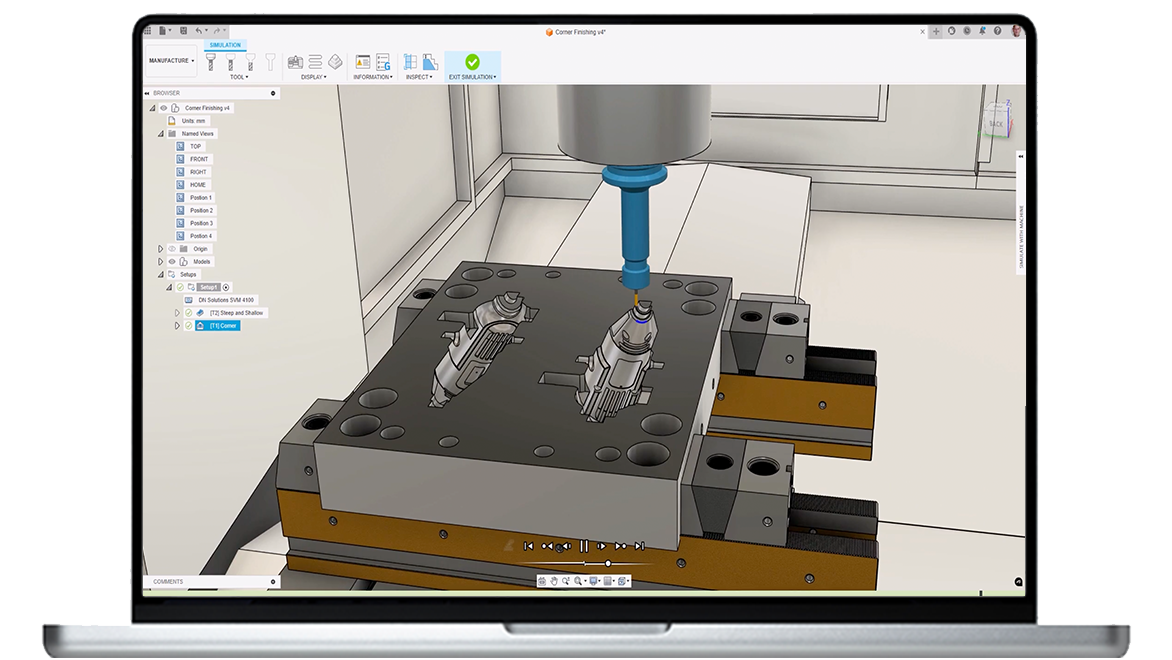Open the warning information window icon

(363, 62)
